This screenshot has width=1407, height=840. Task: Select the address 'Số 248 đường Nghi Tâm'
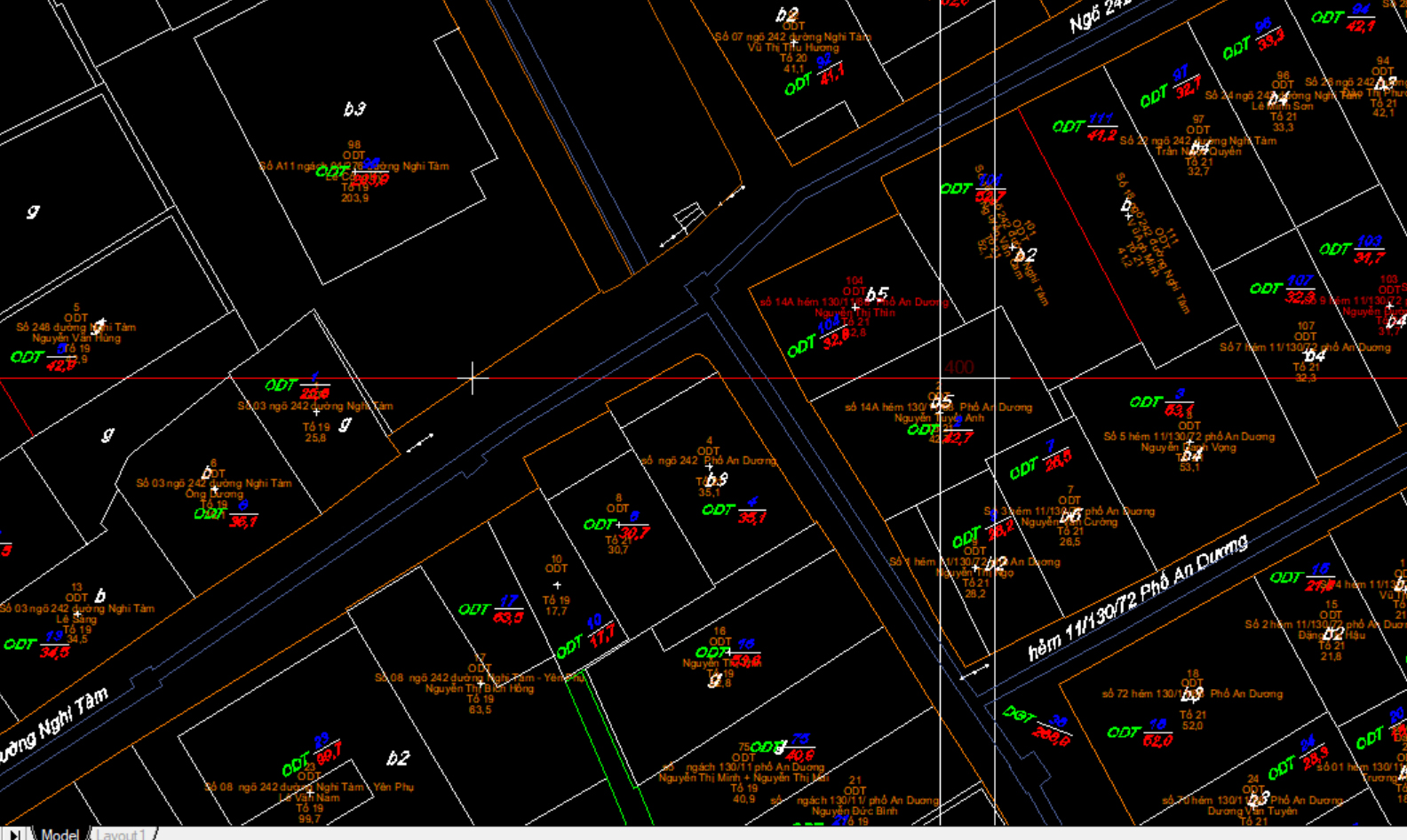76,327
